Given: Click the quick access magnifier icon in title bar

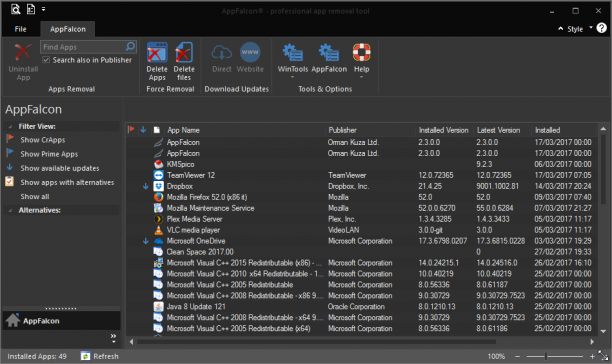Looking at the screenshot, I should [x=15, y=9].
